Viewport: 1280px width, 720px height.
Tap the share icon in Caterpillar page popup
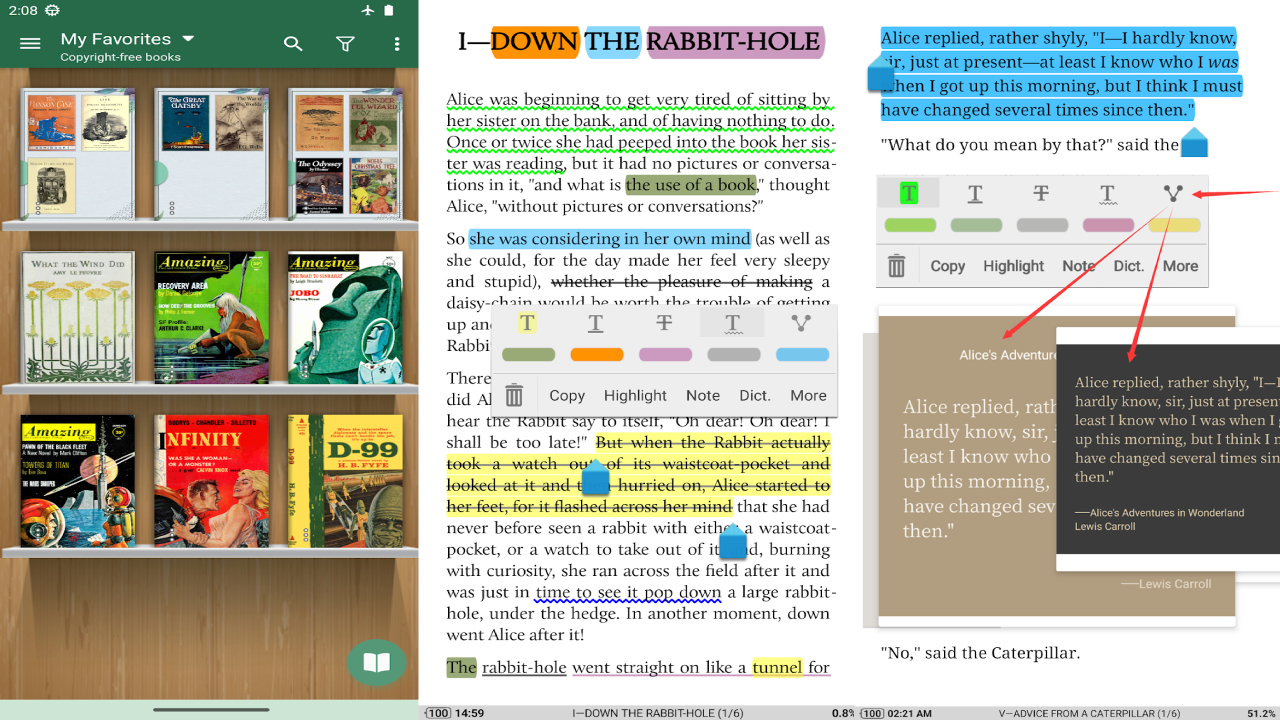pos(1173,193)
